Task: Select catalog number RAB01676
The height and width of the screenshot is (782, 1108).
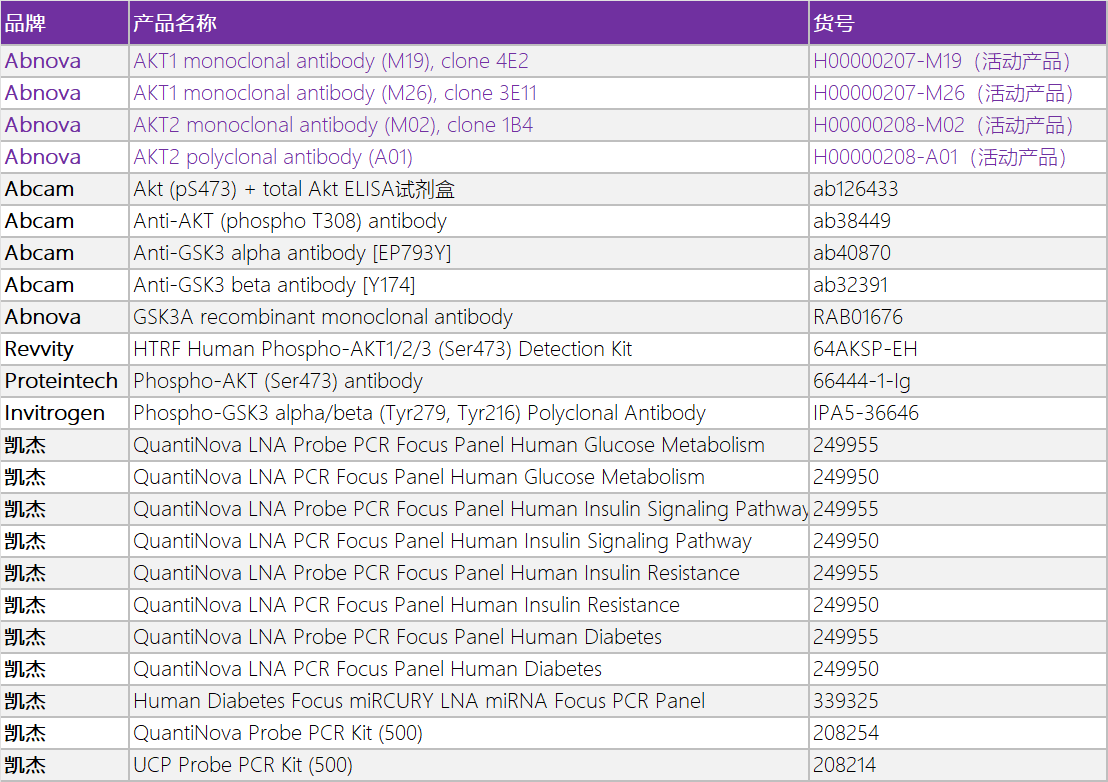Action: pos(958,317)
